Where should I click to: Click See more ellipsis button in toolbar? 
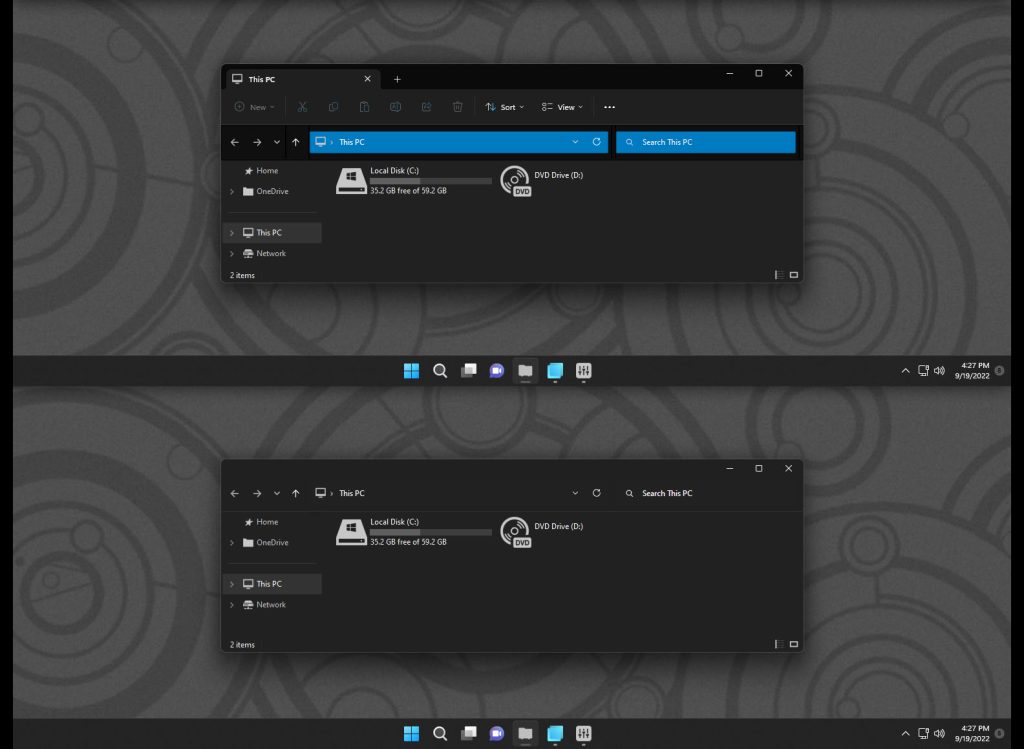(609, 107)
